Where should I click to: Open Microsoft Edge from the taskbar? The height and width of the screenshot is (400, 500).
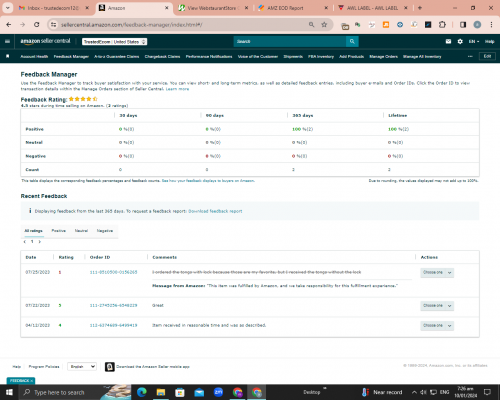[x=141, y=392]
